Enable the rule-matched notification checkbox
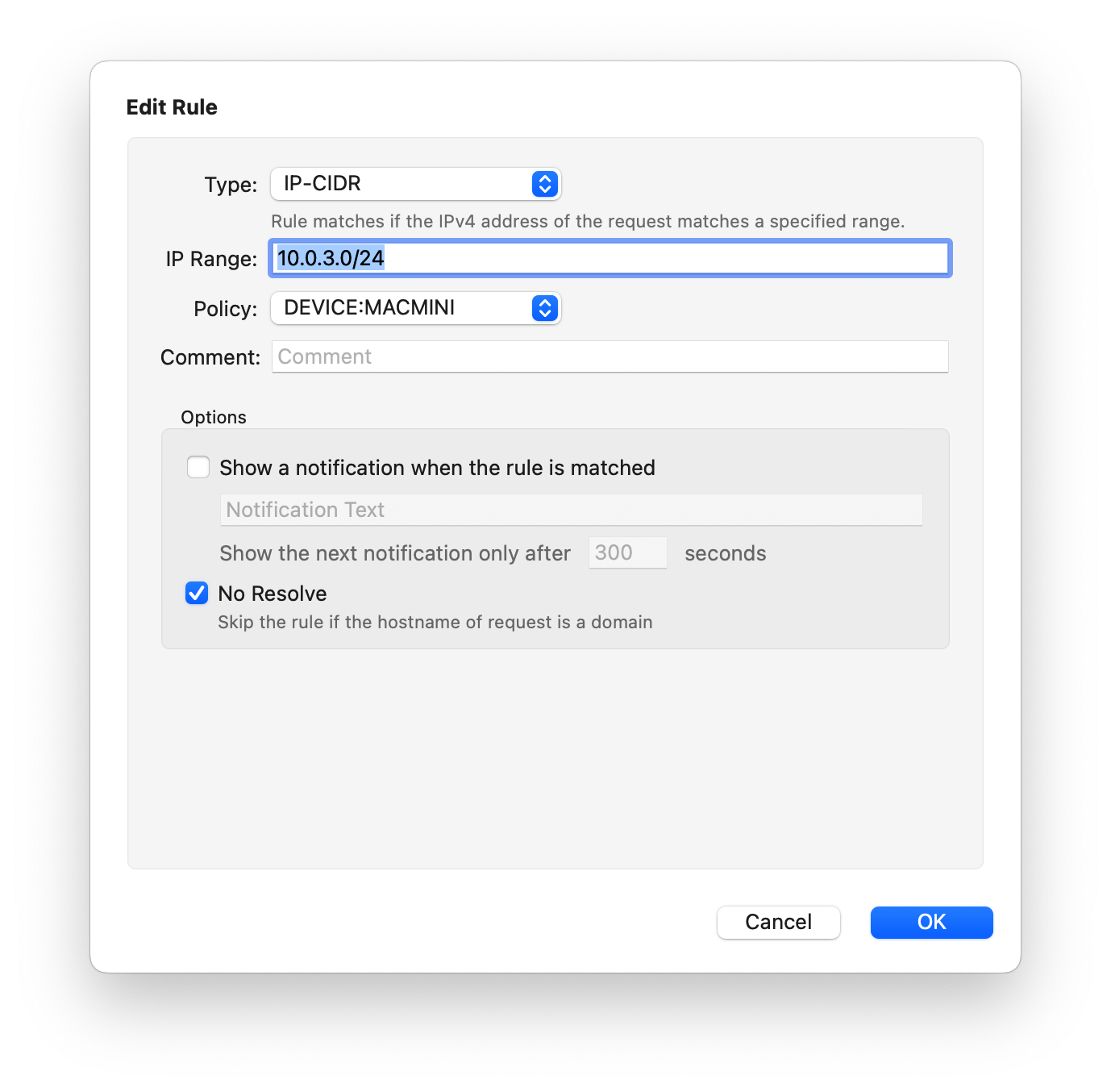Screen dimensions: 1111x1092 (x=198, y=468)
